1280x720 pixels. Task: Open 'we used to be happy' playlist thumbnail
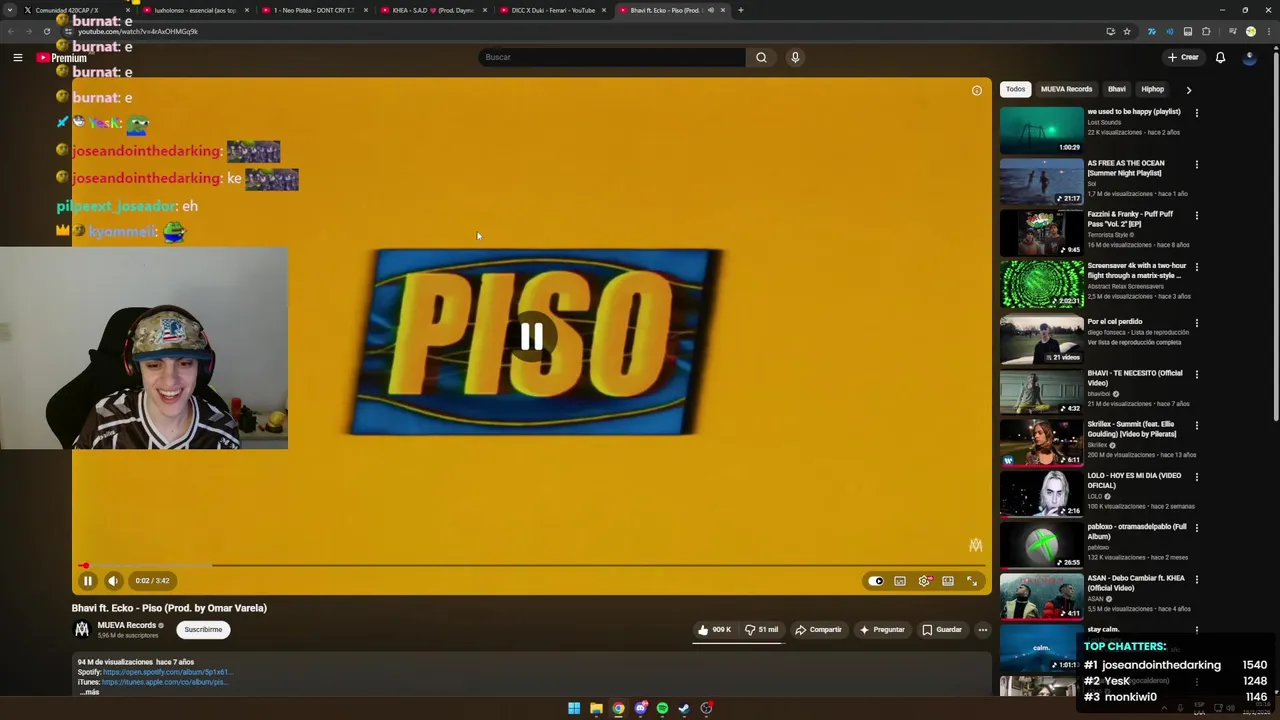[1041, 129]
